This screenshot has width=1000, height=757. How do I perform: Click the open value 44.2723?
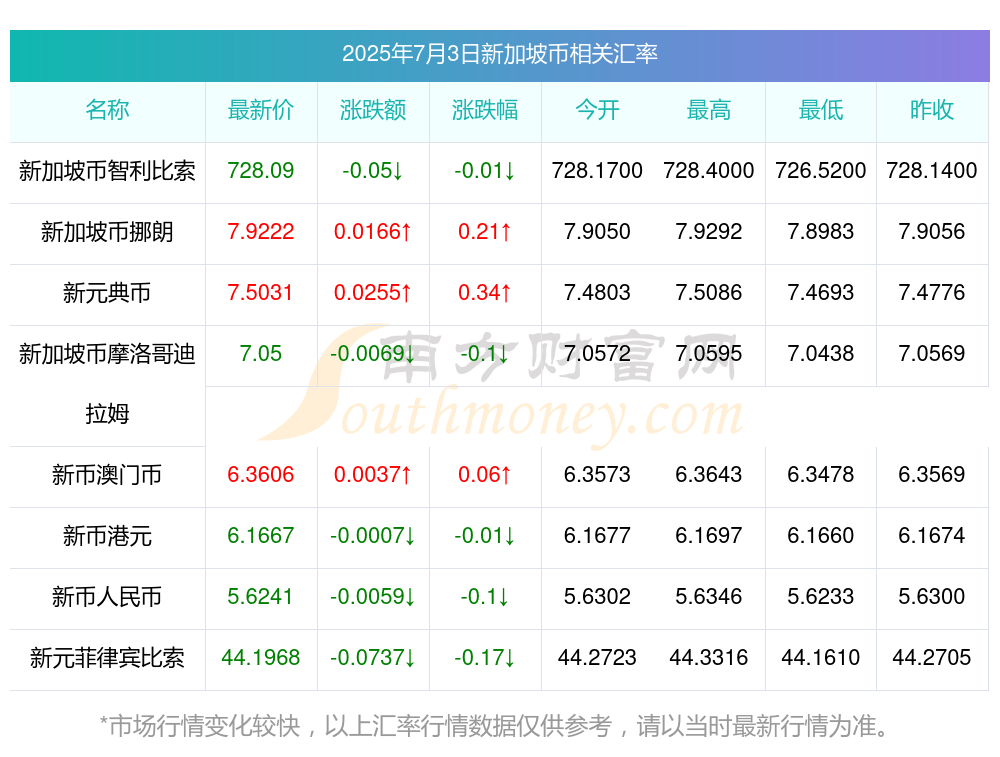pos(597,658)
